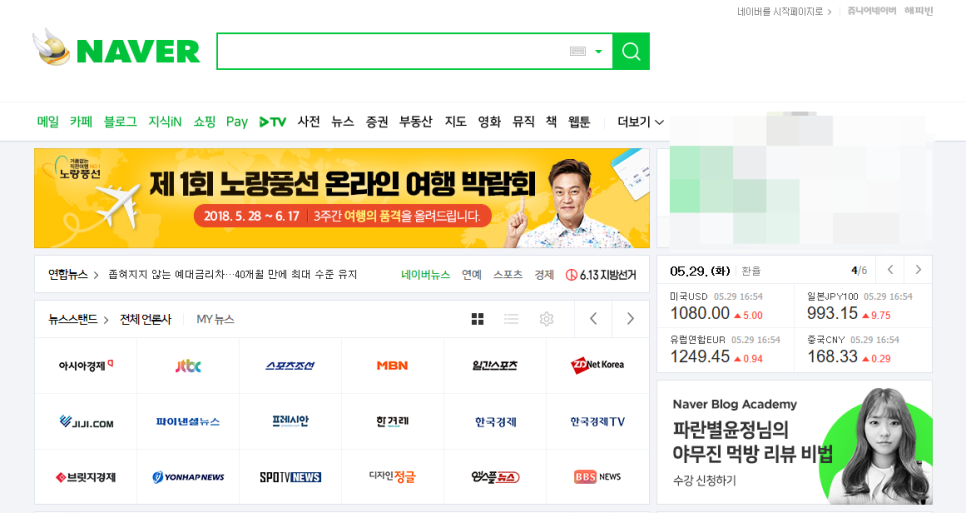Open 부동산 real estate menu item
The width and height of the screenshot is (966, 513).
(x=416, y=122)
